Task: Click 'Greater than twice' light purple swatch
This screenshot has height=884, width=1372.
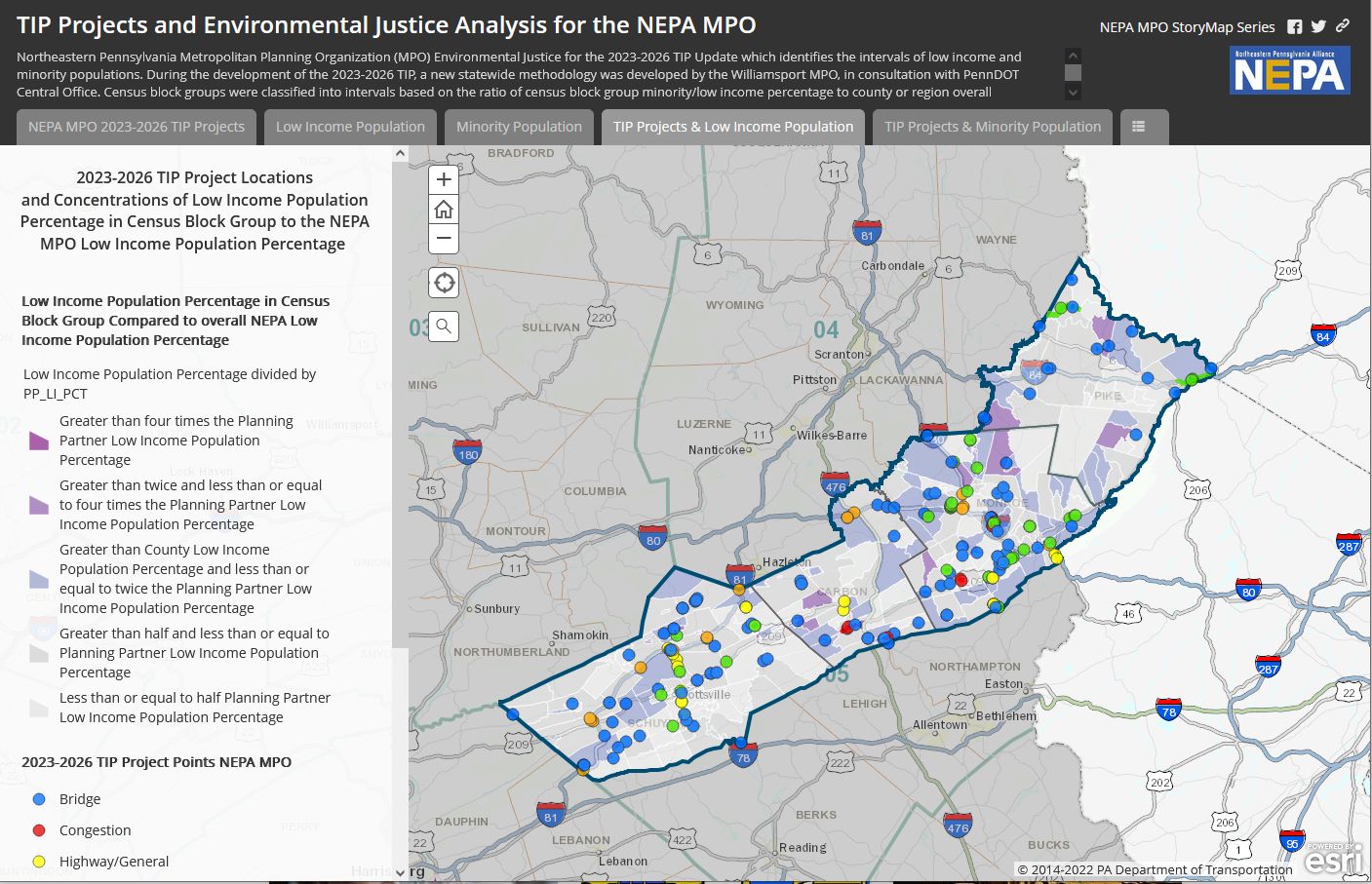Action: click(39, 505)
